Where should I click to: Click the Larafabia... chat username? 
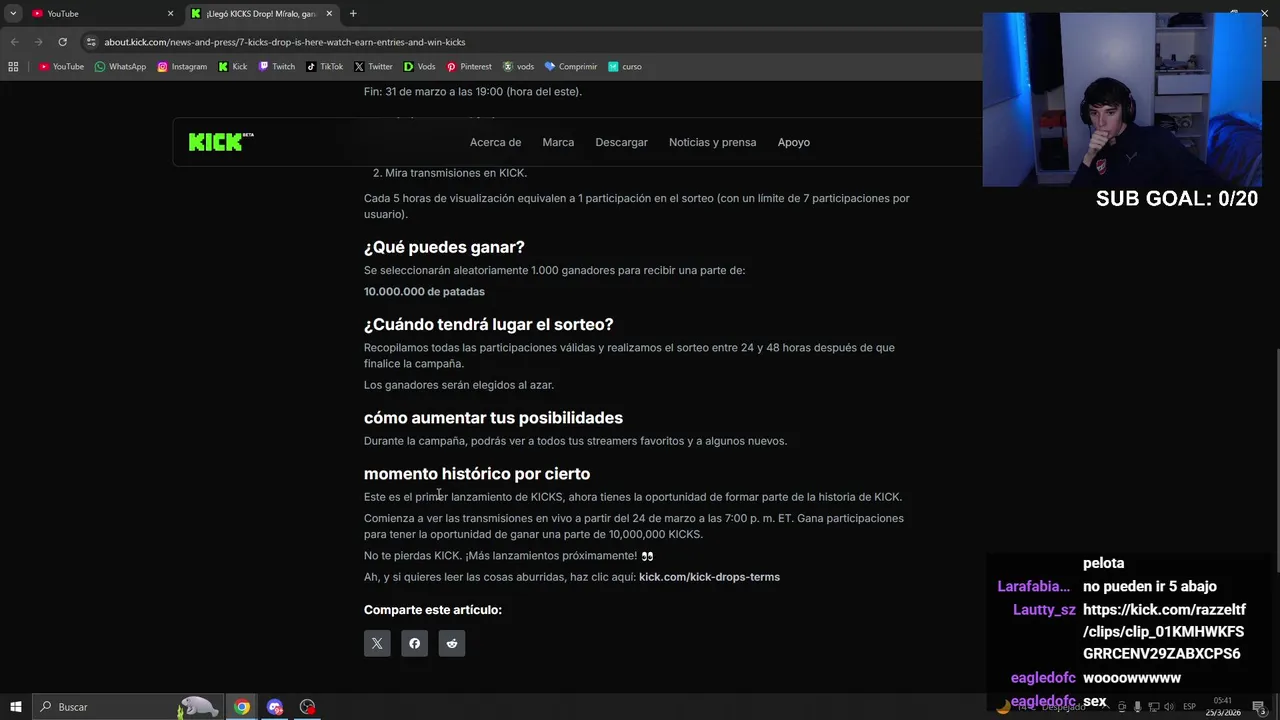coord(1033,587)
